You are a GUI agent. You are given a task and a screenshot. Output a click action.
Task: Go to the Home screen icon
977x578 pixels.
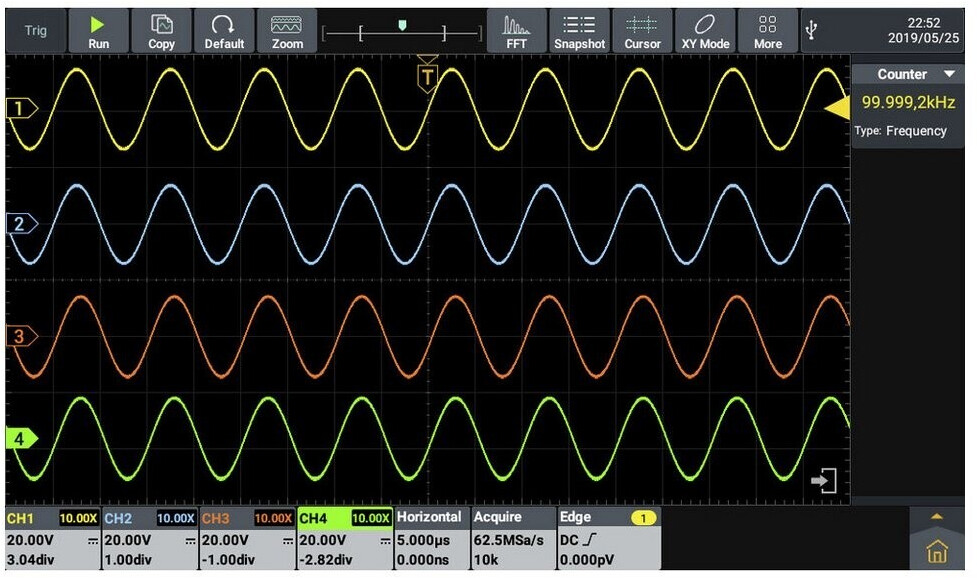(x=937, y=552)
